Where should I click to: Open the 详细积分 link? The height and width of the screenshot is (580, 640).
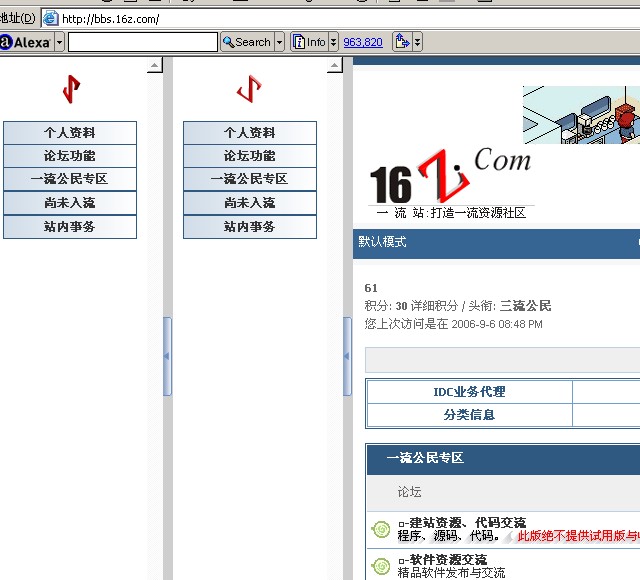435,306
